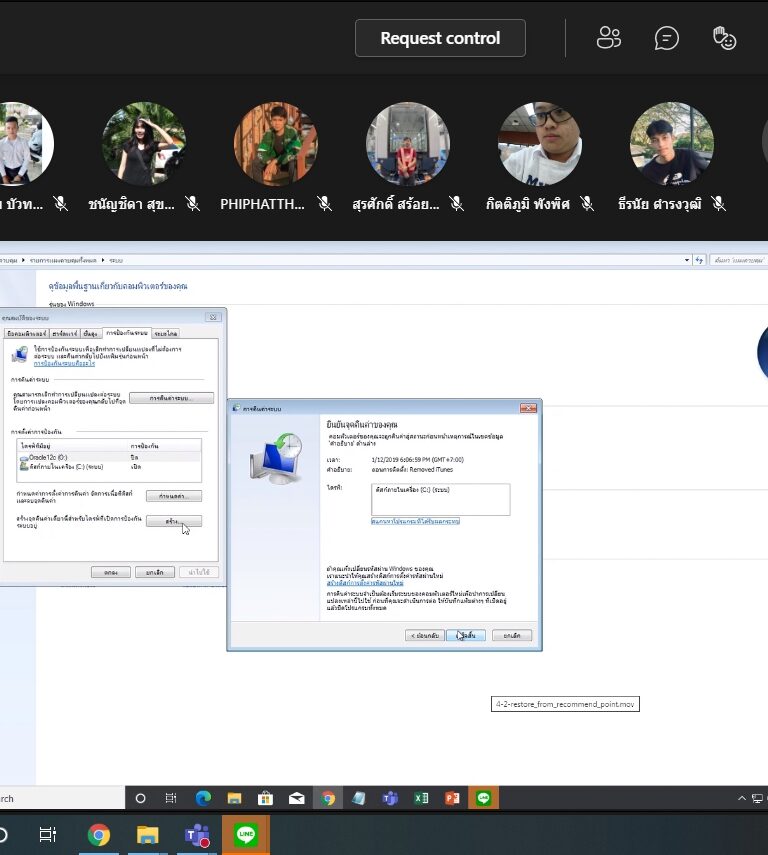Open Chrome on the shared taskbar
This screenshot has width=768, height=855.
(x=328, y=798)
